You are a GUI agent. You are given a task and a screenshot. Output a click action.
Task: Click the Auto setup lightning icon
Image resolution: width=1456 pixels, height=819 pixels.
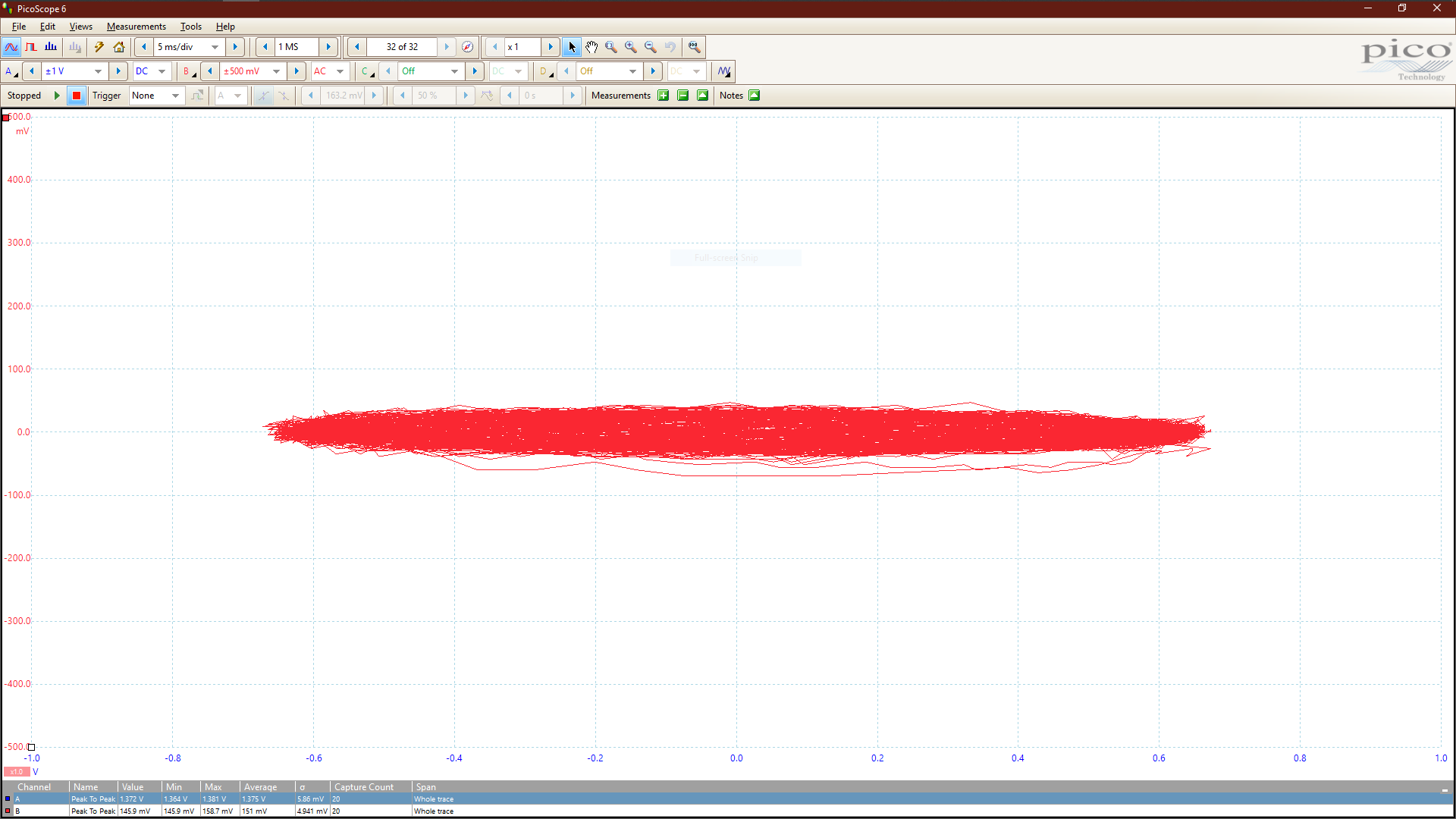click(x=99, y=47)
